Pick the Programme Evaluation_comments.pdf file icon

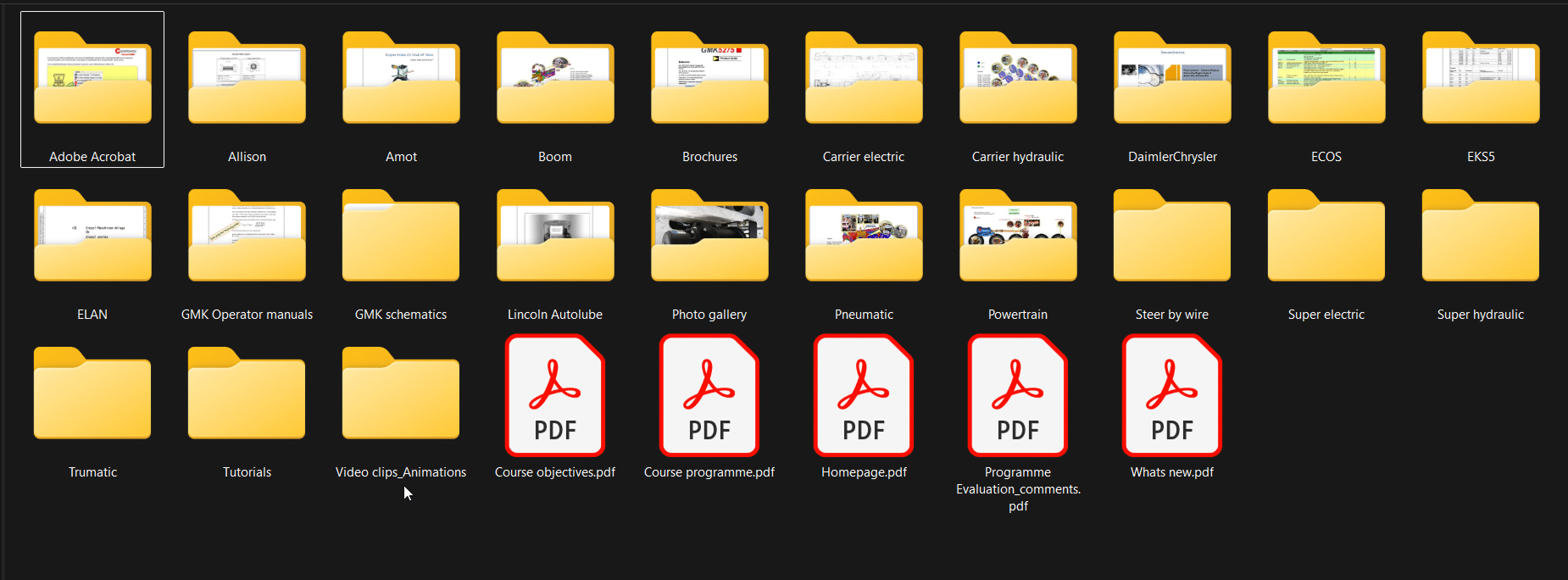pos(1018,395)
